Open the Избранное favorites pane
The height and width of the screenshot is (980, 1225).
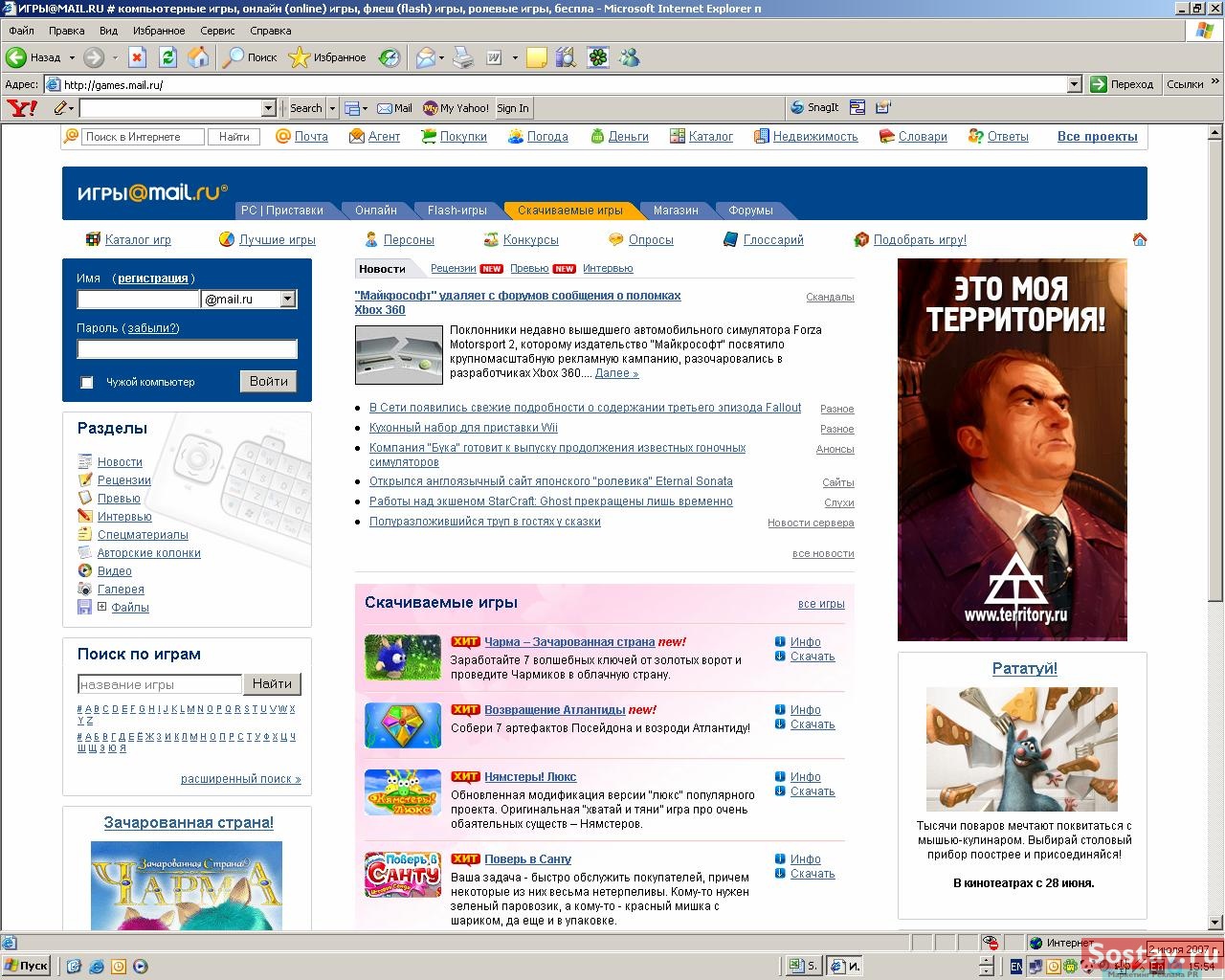pos(327,57)
